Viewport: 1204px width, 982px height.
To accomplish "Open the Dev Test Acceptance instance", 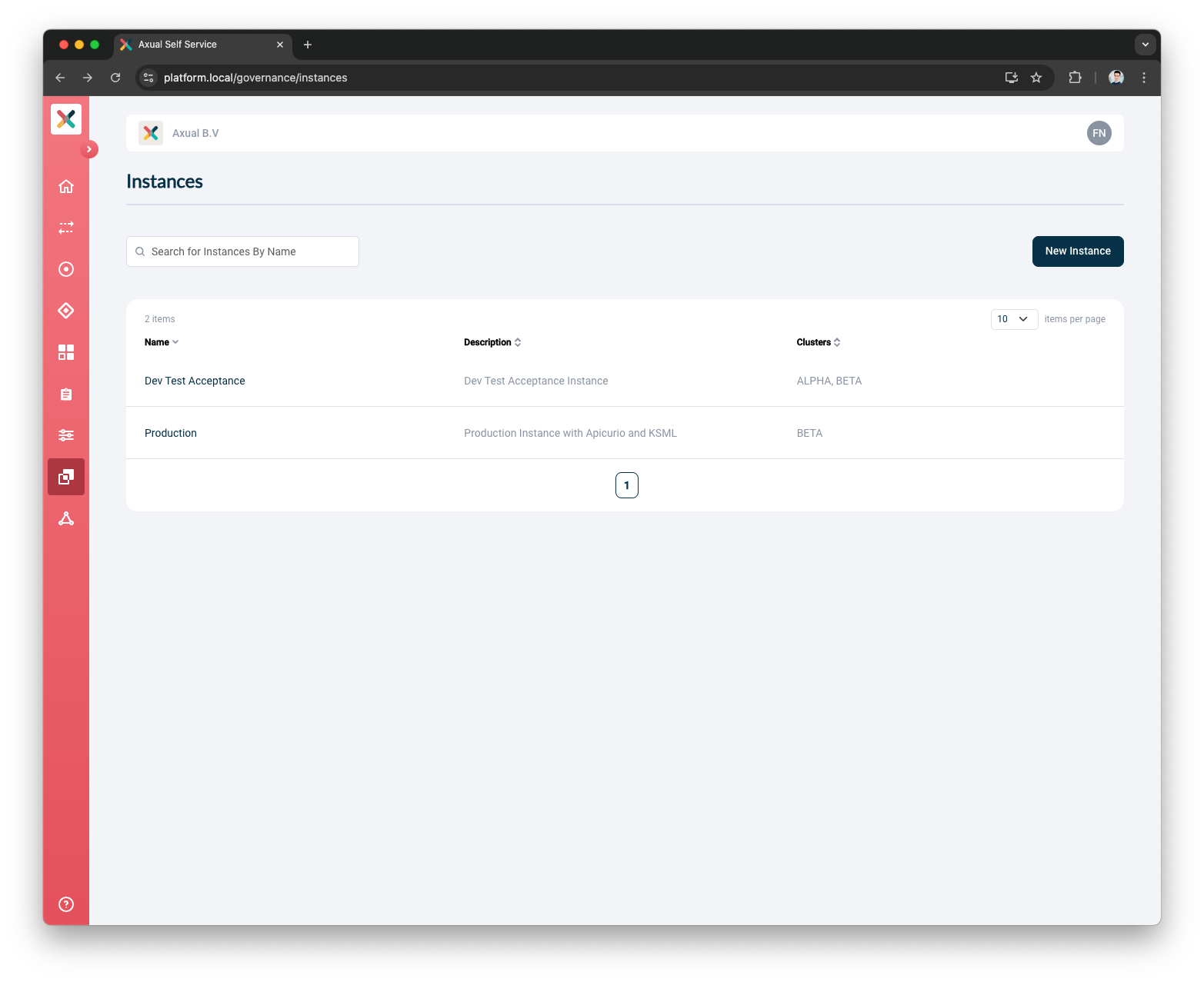I will point(195,381).
